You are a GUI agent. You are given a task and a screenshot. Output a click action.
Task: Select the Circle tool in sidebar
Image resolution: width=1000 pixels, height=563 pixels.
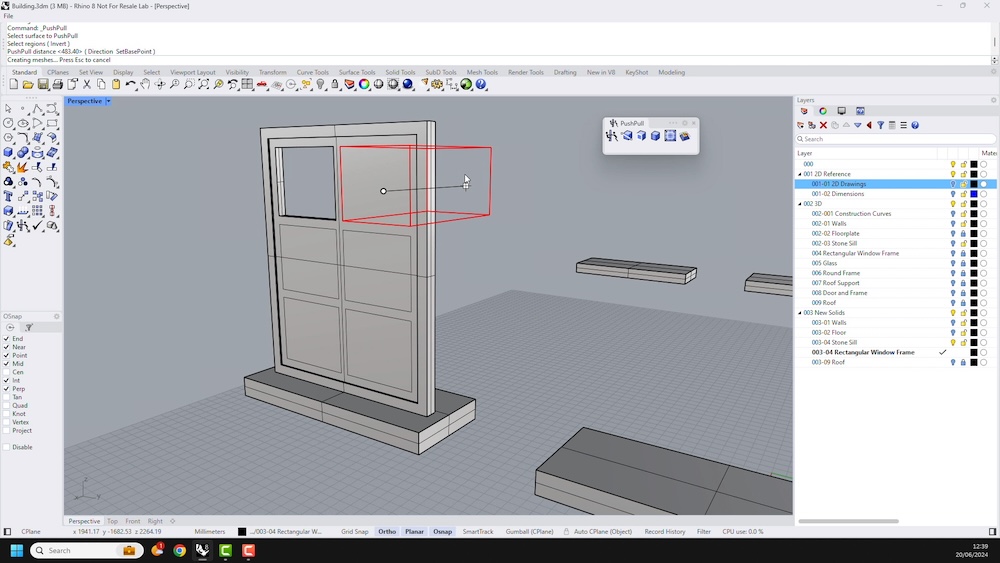click(8, 123)
